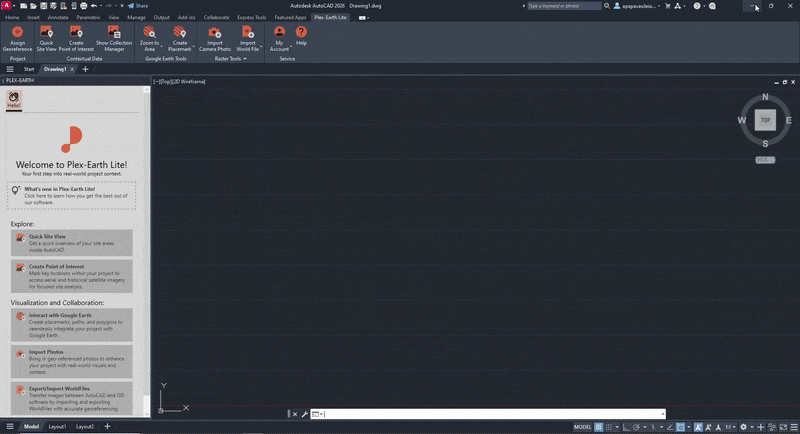This screenshot has width=800, height=434.
Task: Open Quick Site View from the ribbon
Action: click(x=46, y=39)
